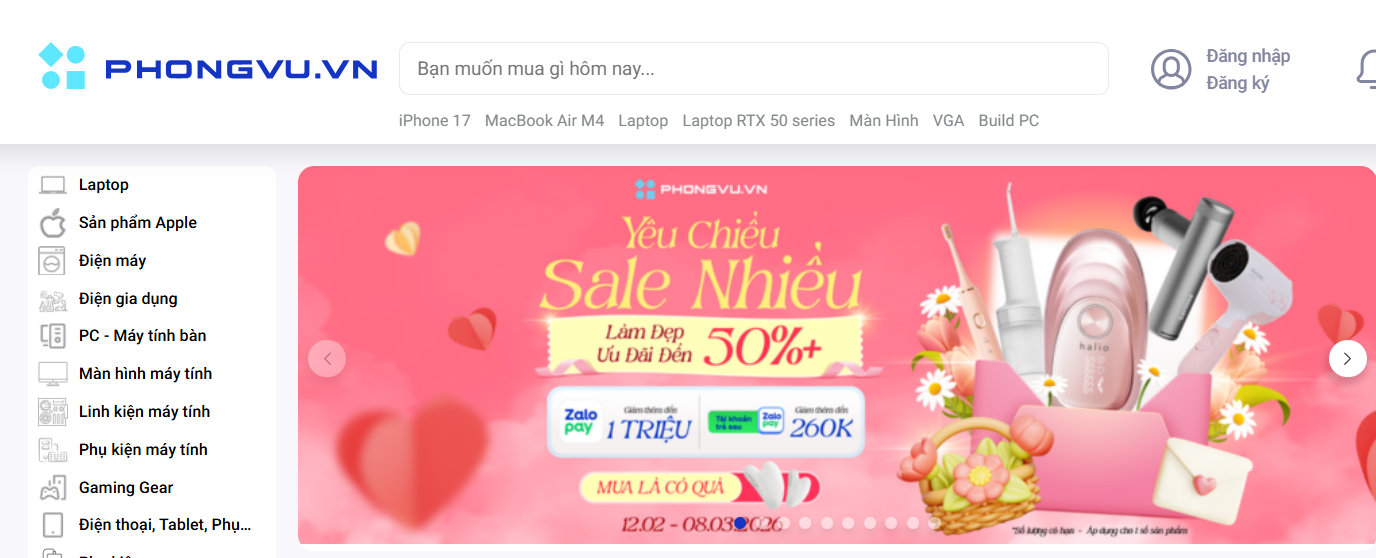Open the PC - Máy tính bàn category
Viewport: 1376px width, 558px height.
tap(143, 336)
